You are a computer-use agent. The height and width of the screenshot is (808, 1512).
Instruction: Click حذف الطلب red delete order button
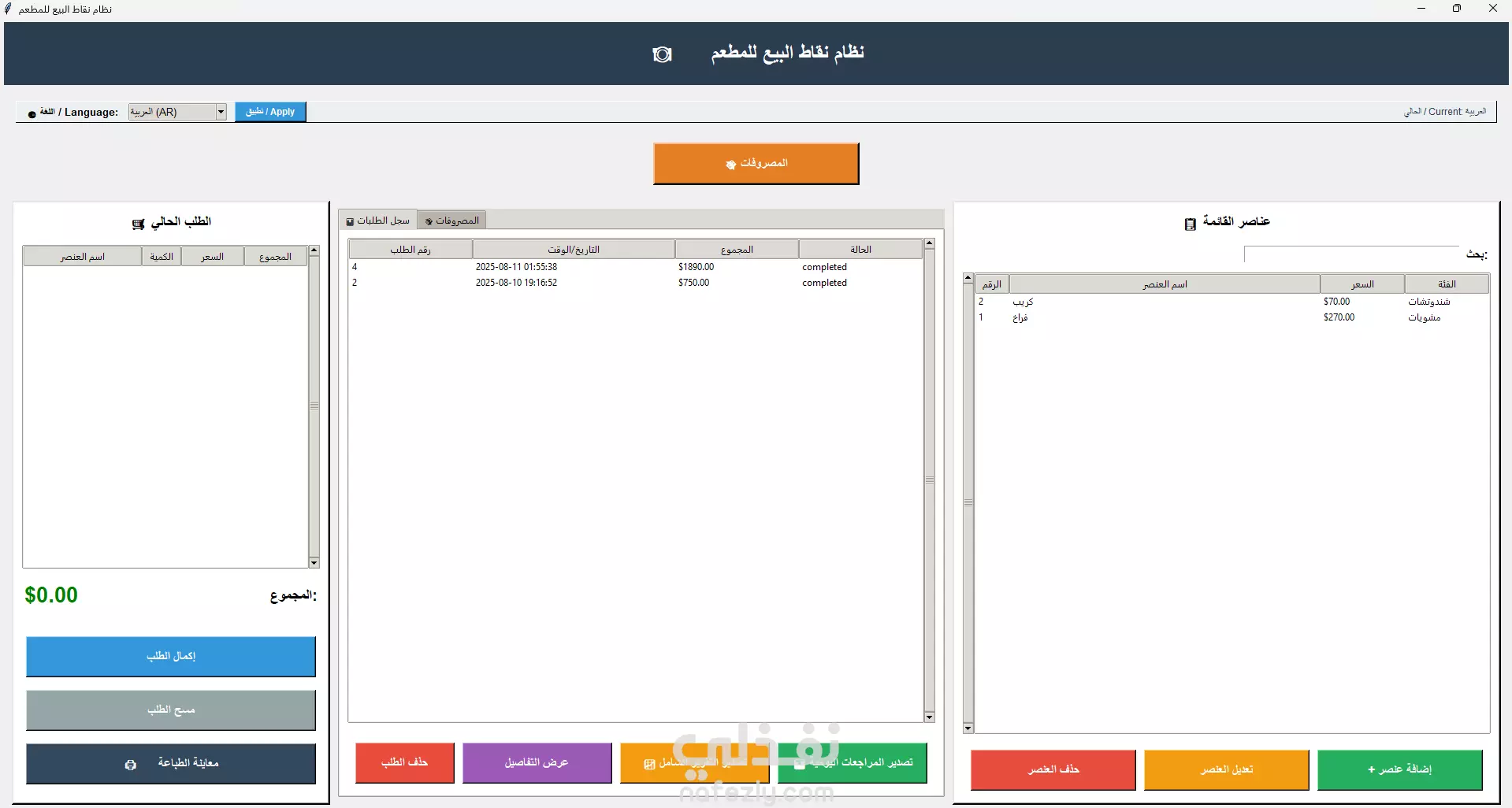click(x=405, y=762)
